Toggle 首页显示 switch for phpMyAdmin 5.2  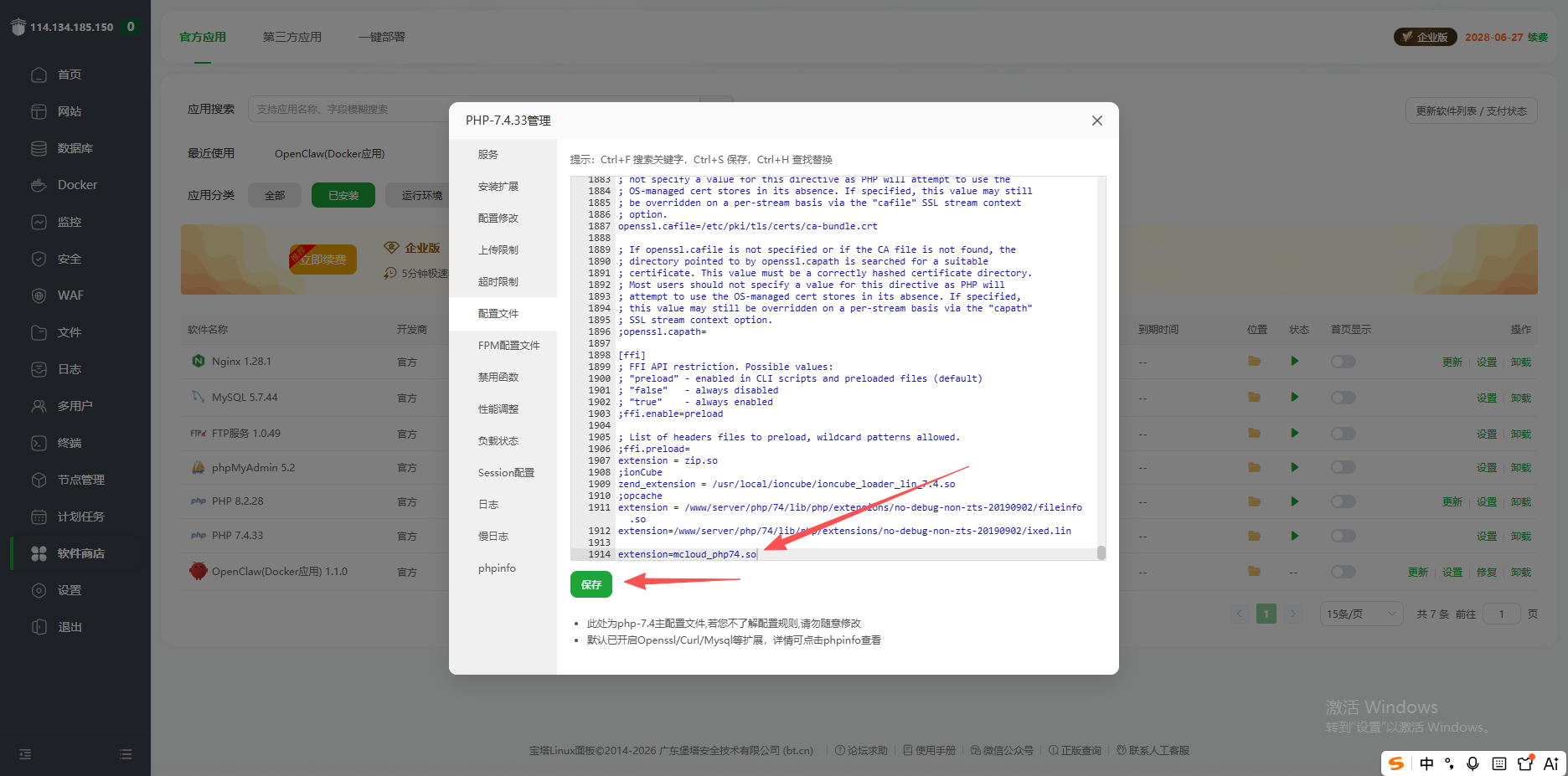click(1344, 468)
